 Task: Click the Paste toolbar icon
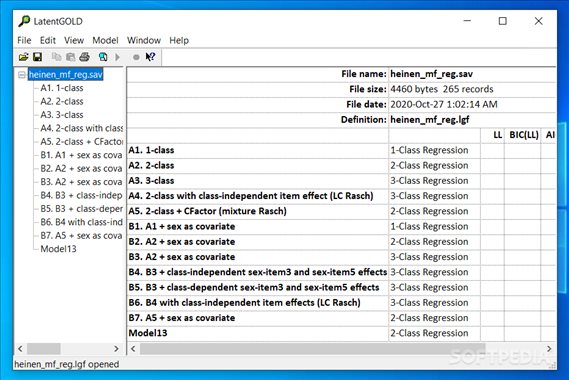point(70,57)
